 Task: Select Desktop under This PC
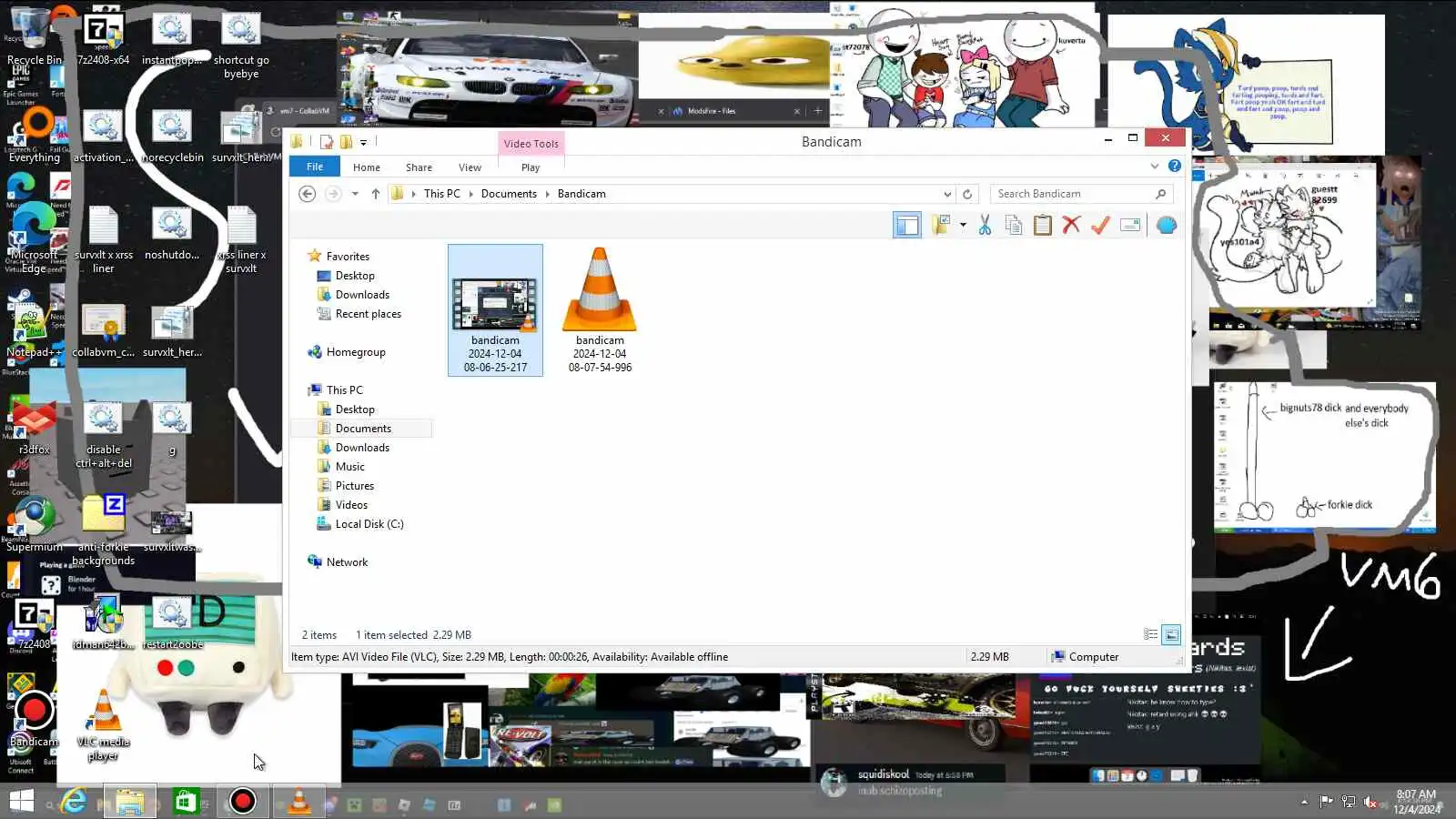click(355, 409)
